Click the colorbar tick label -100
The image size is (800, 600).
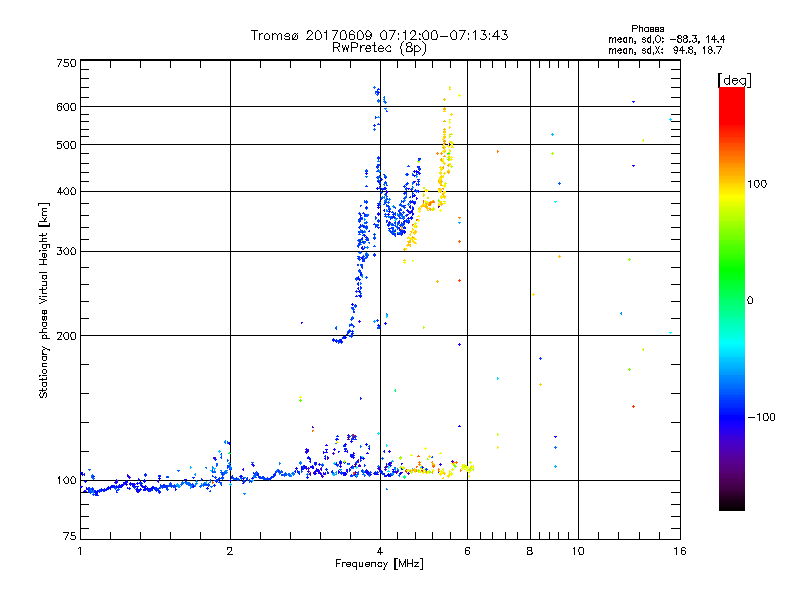tap(761, 417)
